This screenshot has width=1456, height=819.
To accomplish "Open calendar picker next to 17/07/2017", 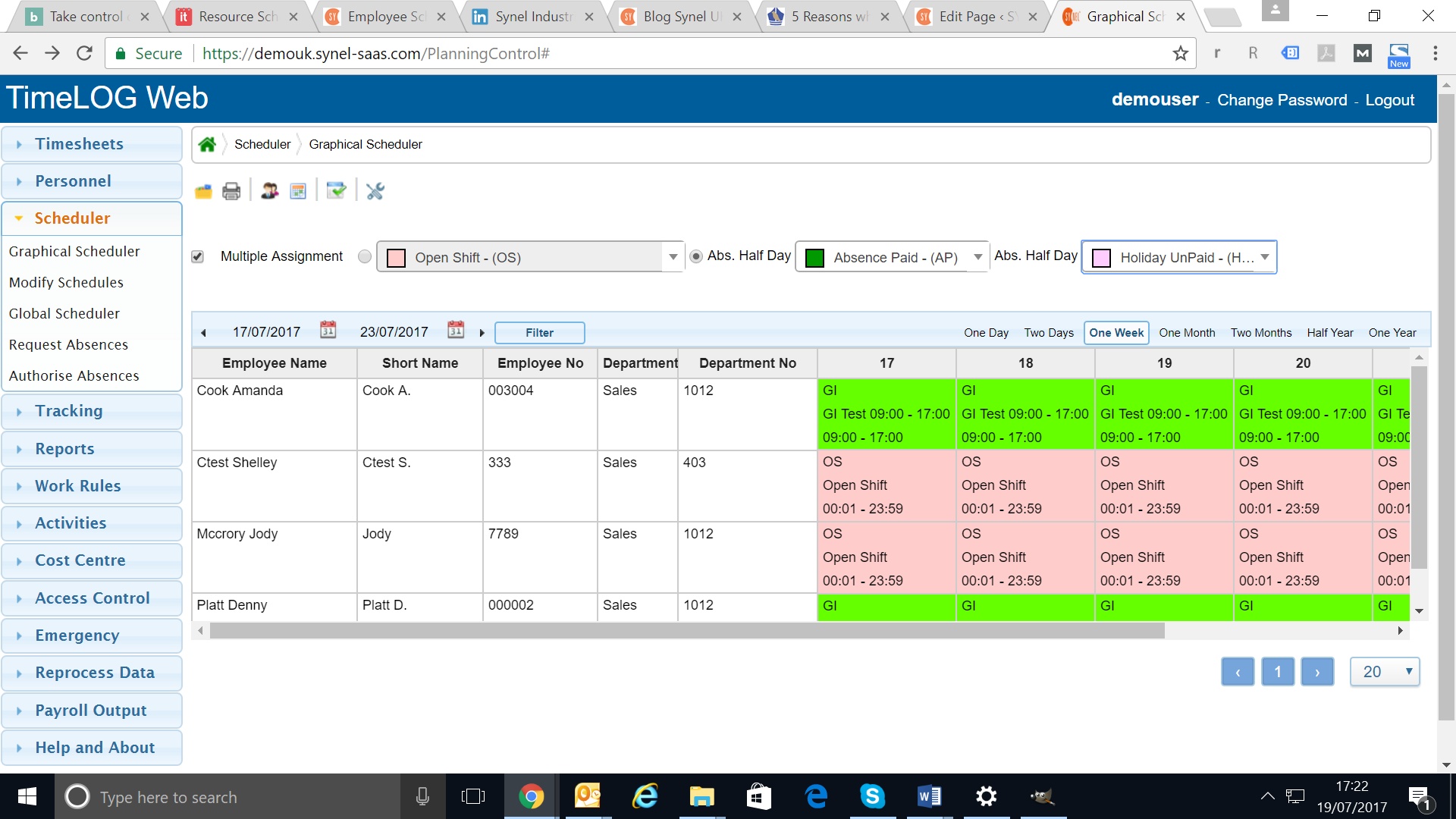I will pos(328,330).
